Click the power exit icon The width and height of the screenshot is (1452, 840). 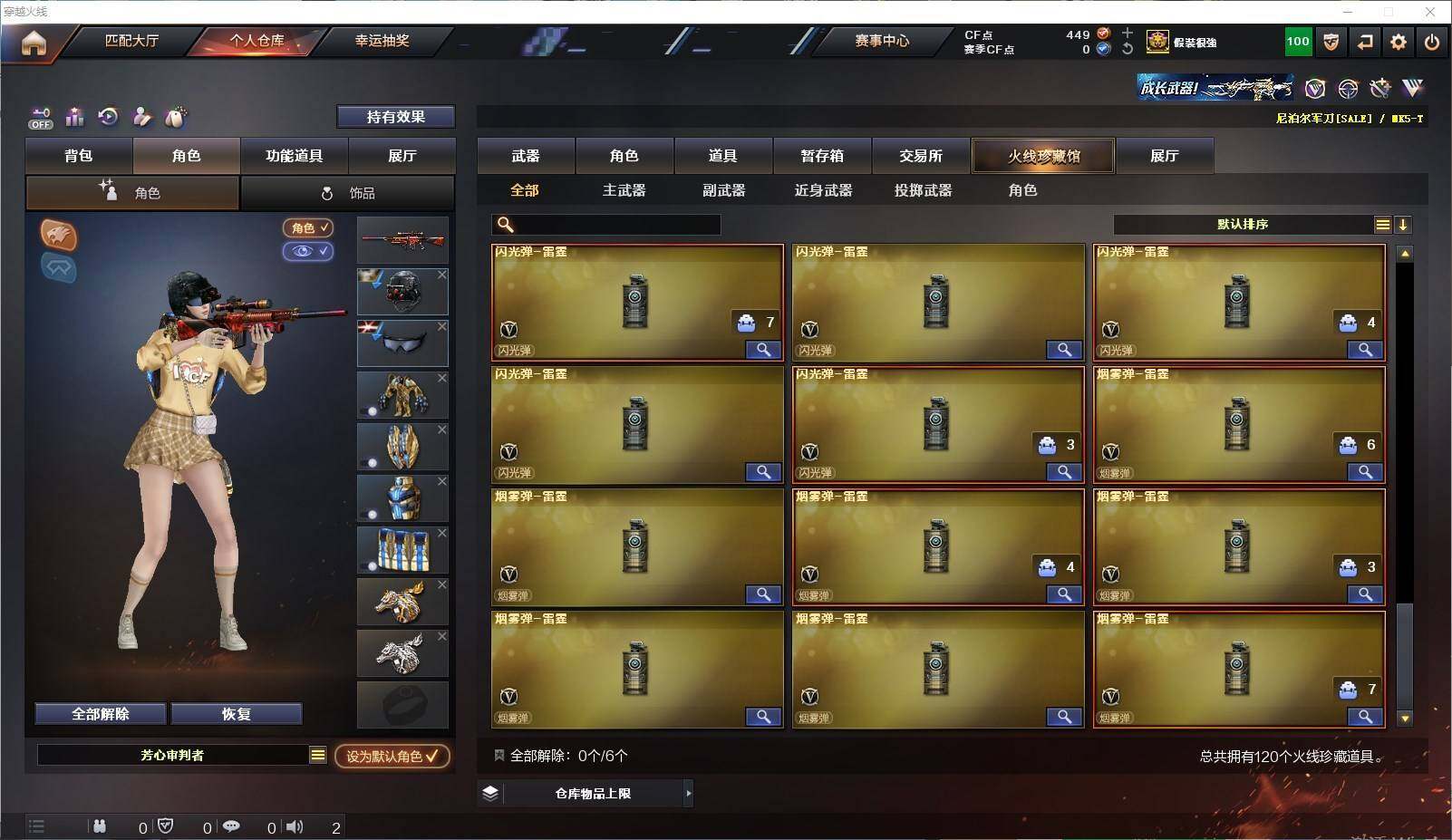1432,42
